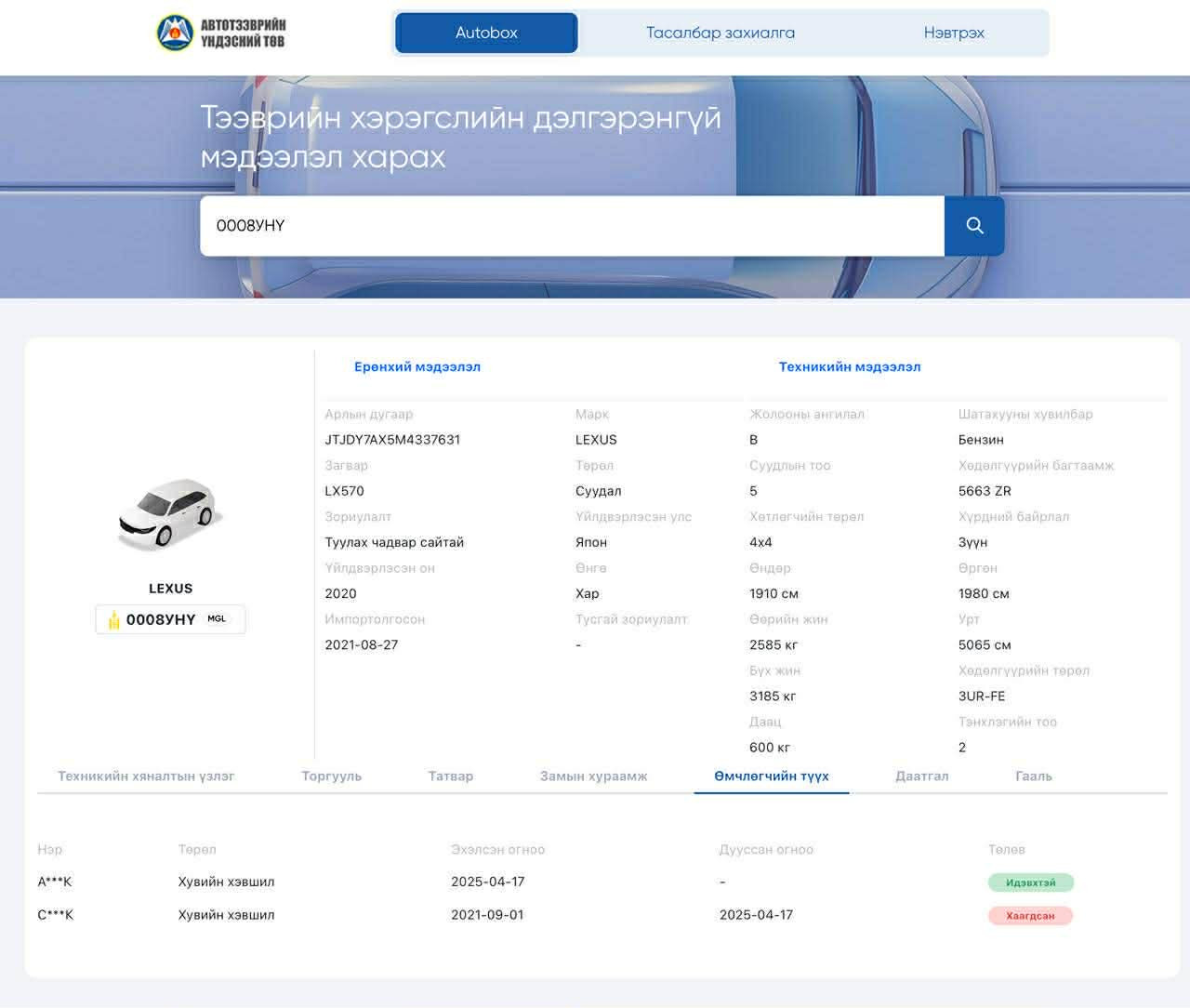Switch to Техникийн хяналтын үзлэг tab
Screen dimensions: 1190x1008
click(146, 776)
